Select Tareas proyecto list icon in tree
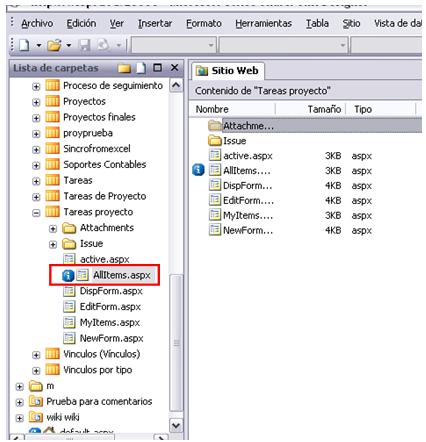Image resolution: width=426 pixels, height=442 pixels. point(52,212)
